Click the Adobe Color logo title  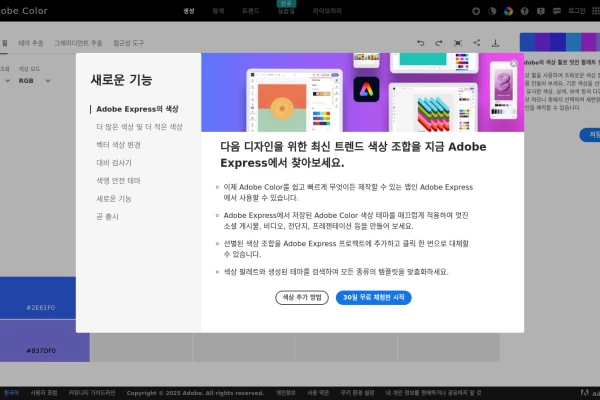(x=24, y=11)
